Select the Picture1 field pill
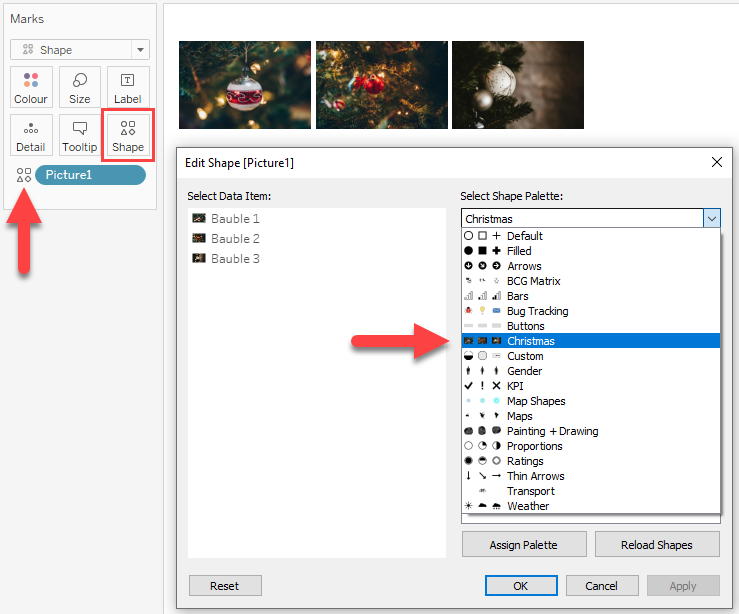 (90, 175)
